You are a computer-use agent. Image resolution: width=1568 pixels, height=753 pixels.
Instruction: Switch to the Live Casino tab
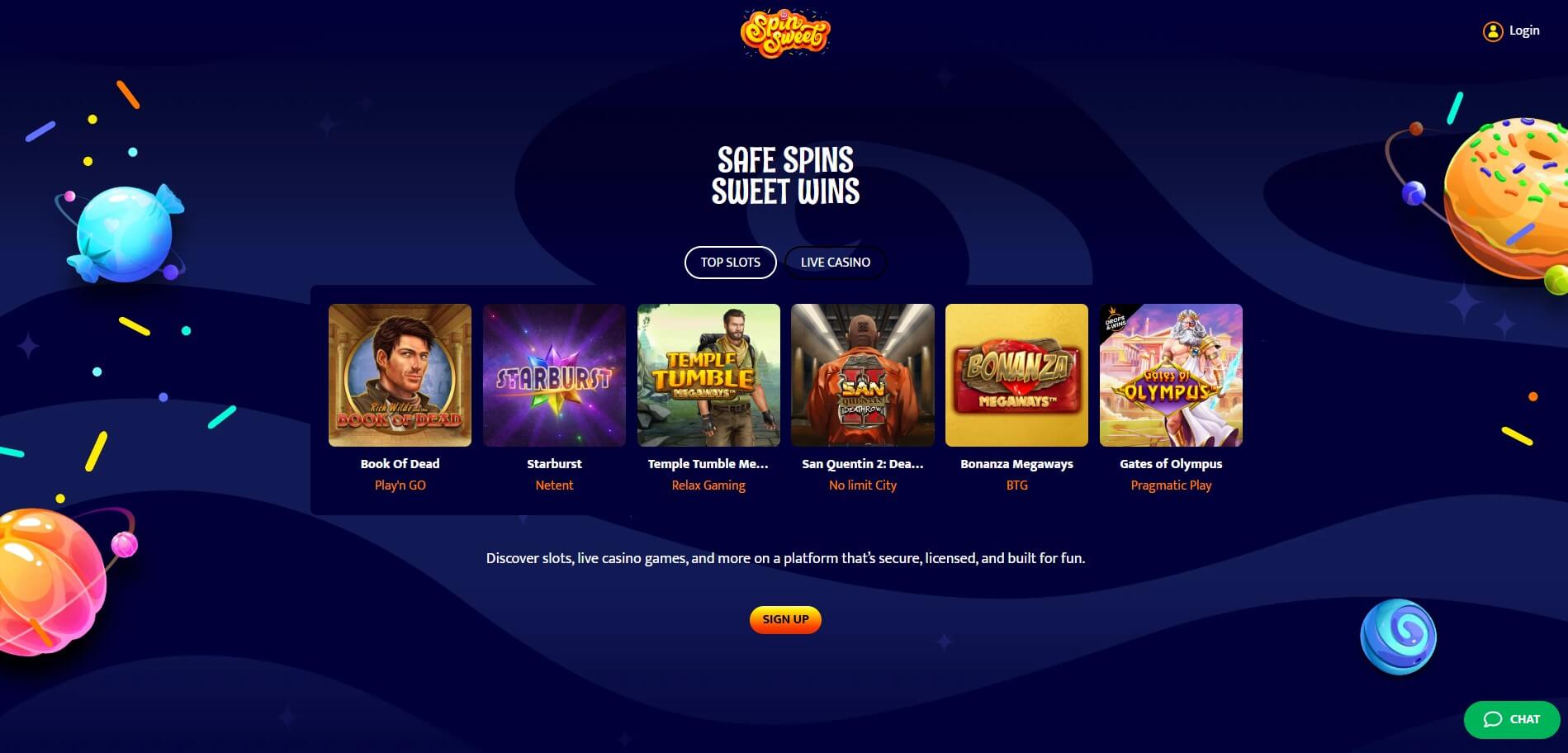(836, 263)
